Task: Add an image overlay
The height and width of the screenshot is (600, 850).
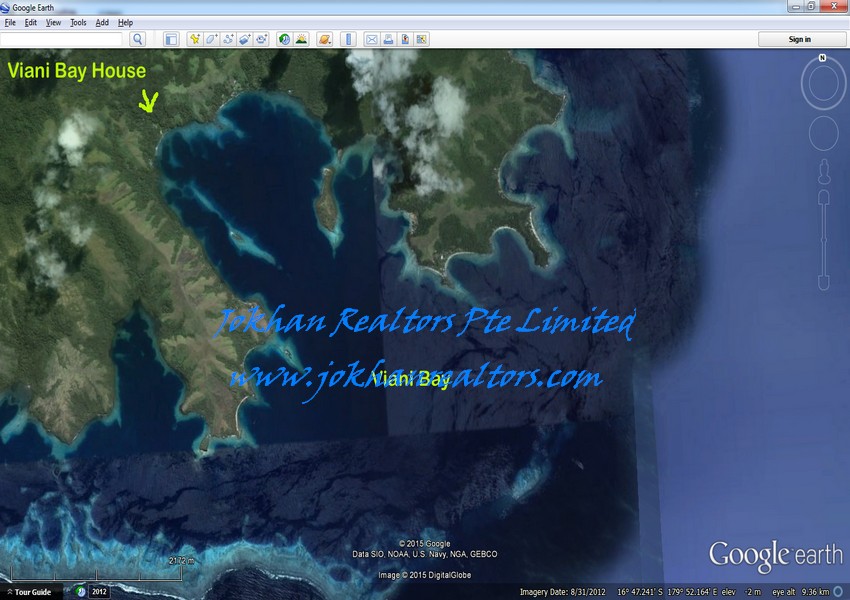Action: [245, 39]
